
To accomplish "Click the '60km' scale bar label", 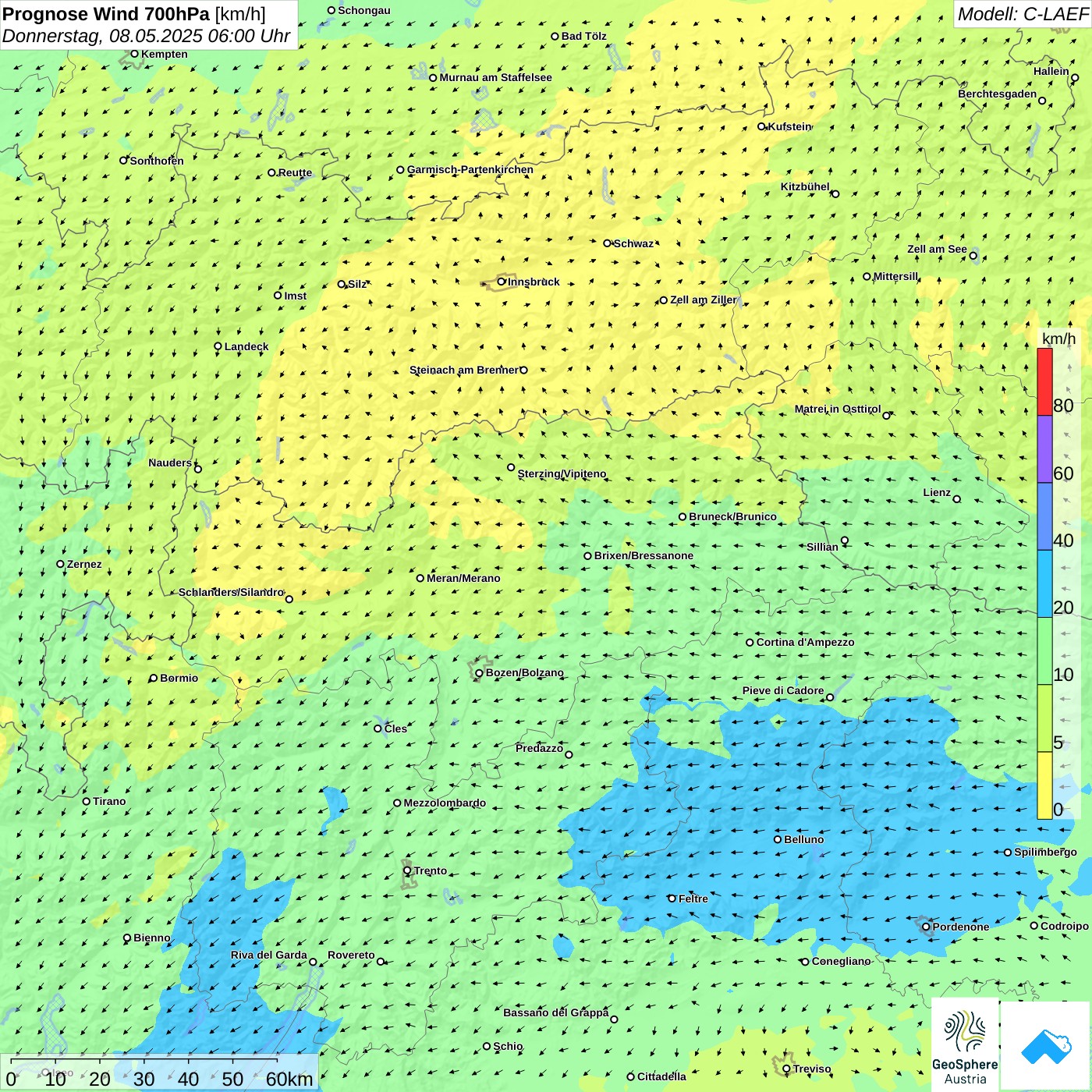I will [289, 1079].
